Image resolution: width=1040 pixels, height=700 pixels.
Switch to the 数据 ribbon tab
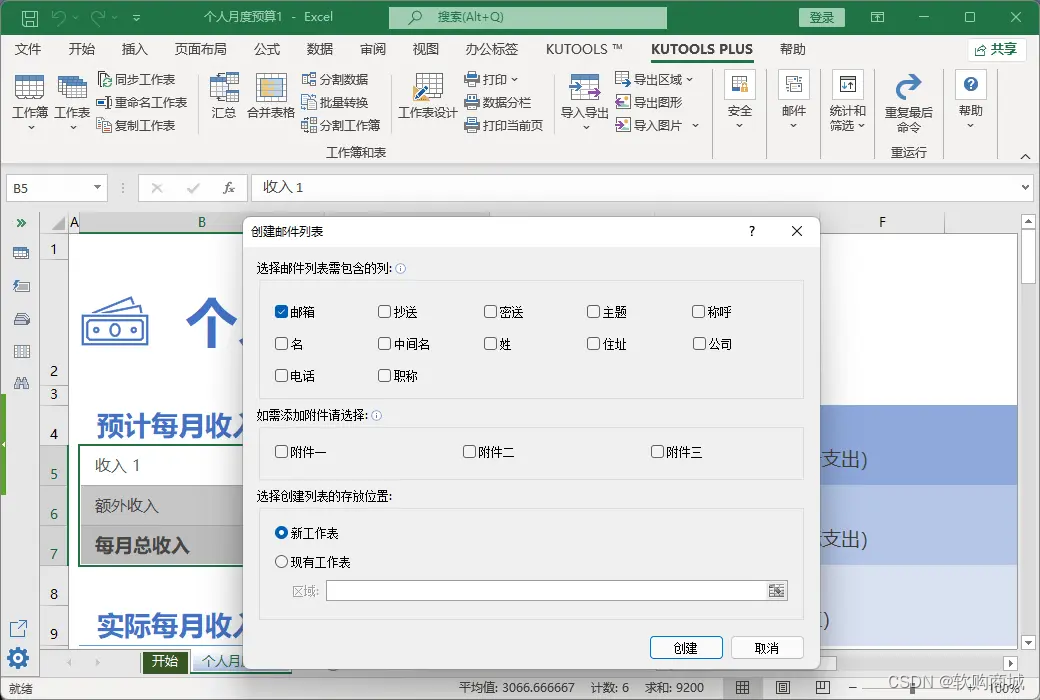point(320,49)
